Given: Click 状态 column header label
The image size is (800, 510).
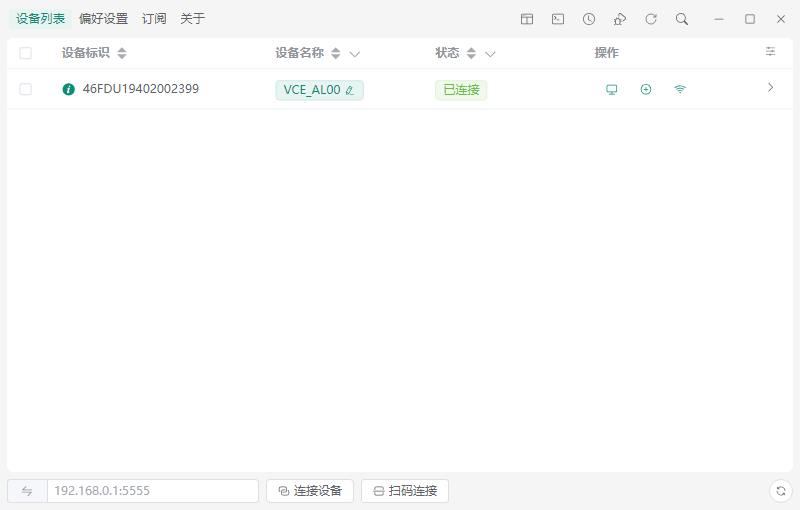Looking at the screenshot, I should click(x=447, y=53).
